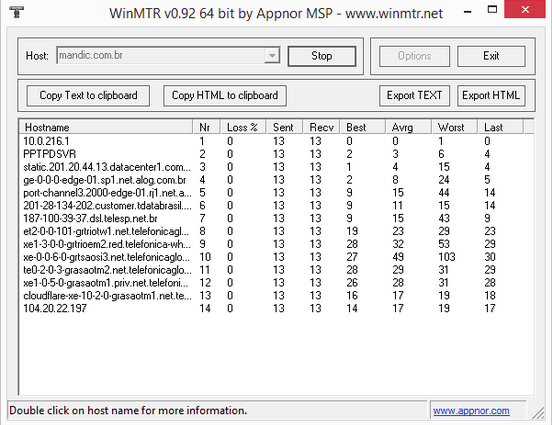
Task: Click the Avrg column header
Action: click(x=409, y=127)
